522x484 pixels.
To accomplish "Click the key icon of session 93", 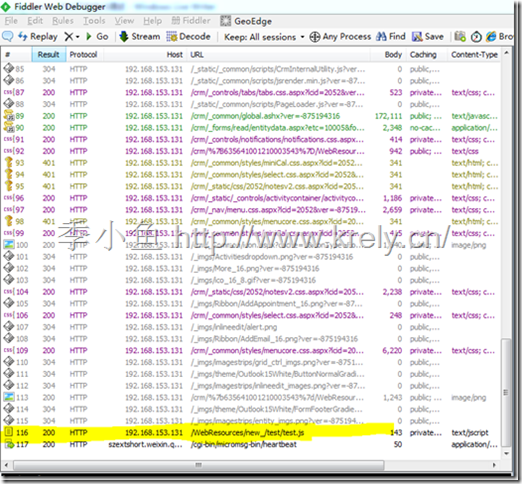I will [x=8, y=162].
